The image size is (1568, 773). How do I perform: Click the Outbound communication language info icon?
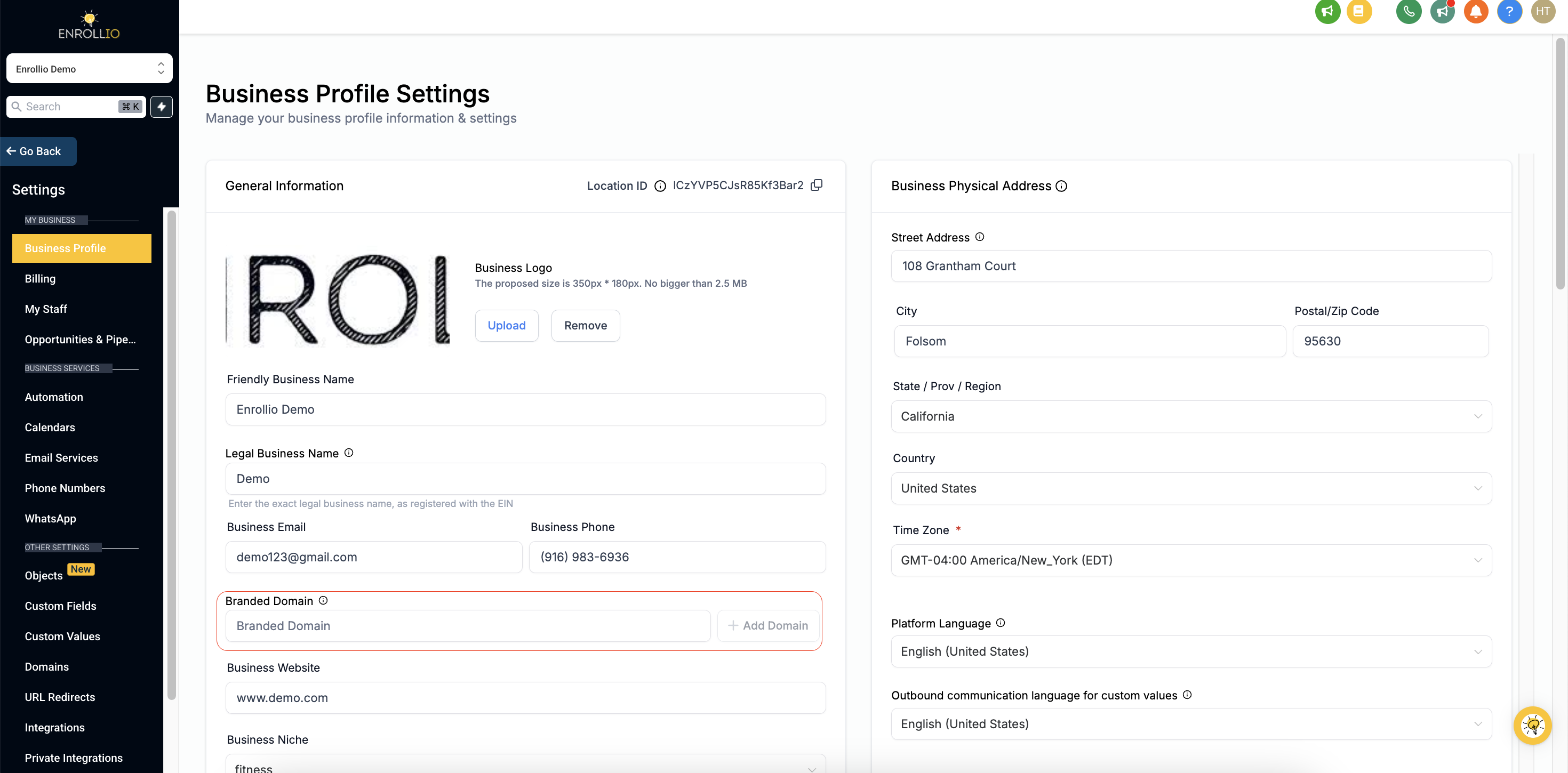(x=1187, y=695)
